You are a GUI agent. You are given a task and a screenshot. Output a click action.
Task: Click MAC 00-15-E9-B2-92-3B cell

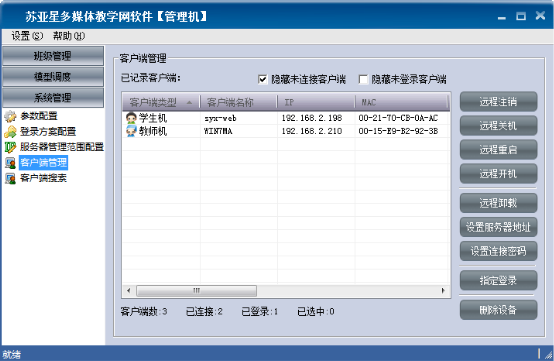pyautogui.click(x=398, y=131)
